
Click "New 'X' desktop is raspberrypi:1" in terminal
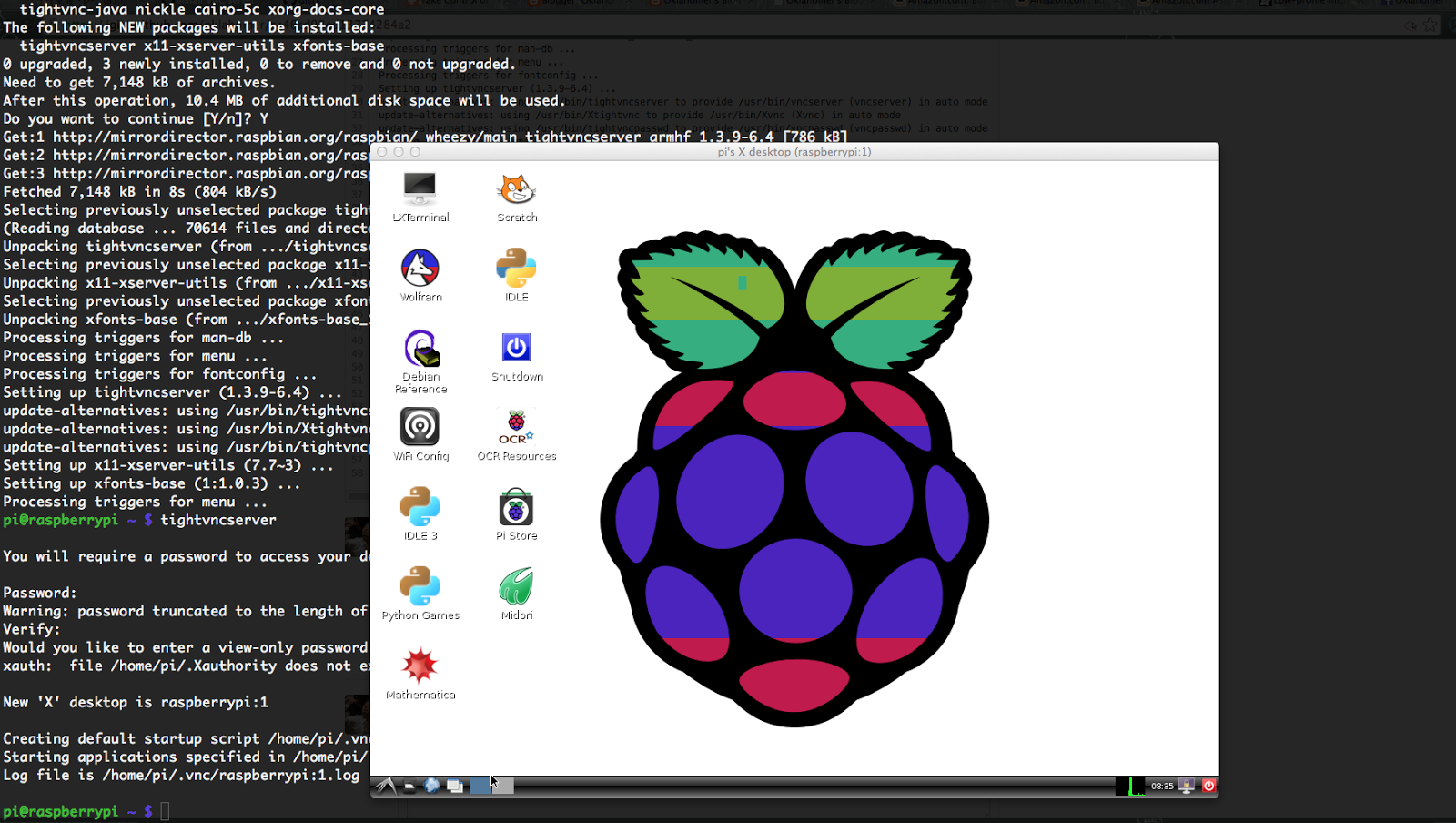tap(136, 702)
